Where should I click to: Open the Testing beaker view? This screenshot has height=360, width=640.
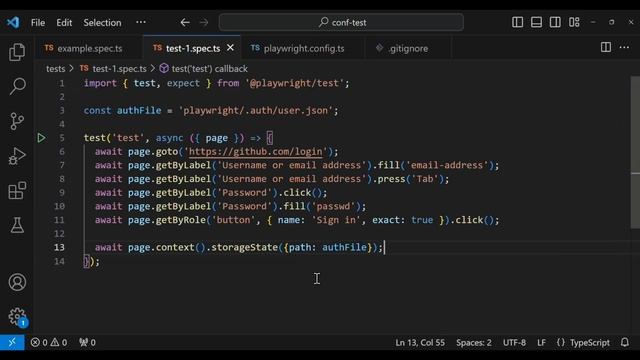(17, 225)
